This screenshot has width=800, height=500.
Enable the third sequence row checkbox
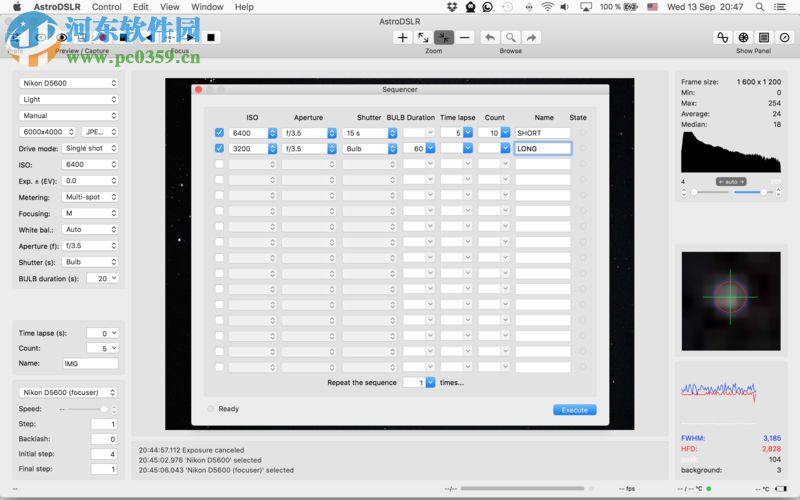[219, 164]
